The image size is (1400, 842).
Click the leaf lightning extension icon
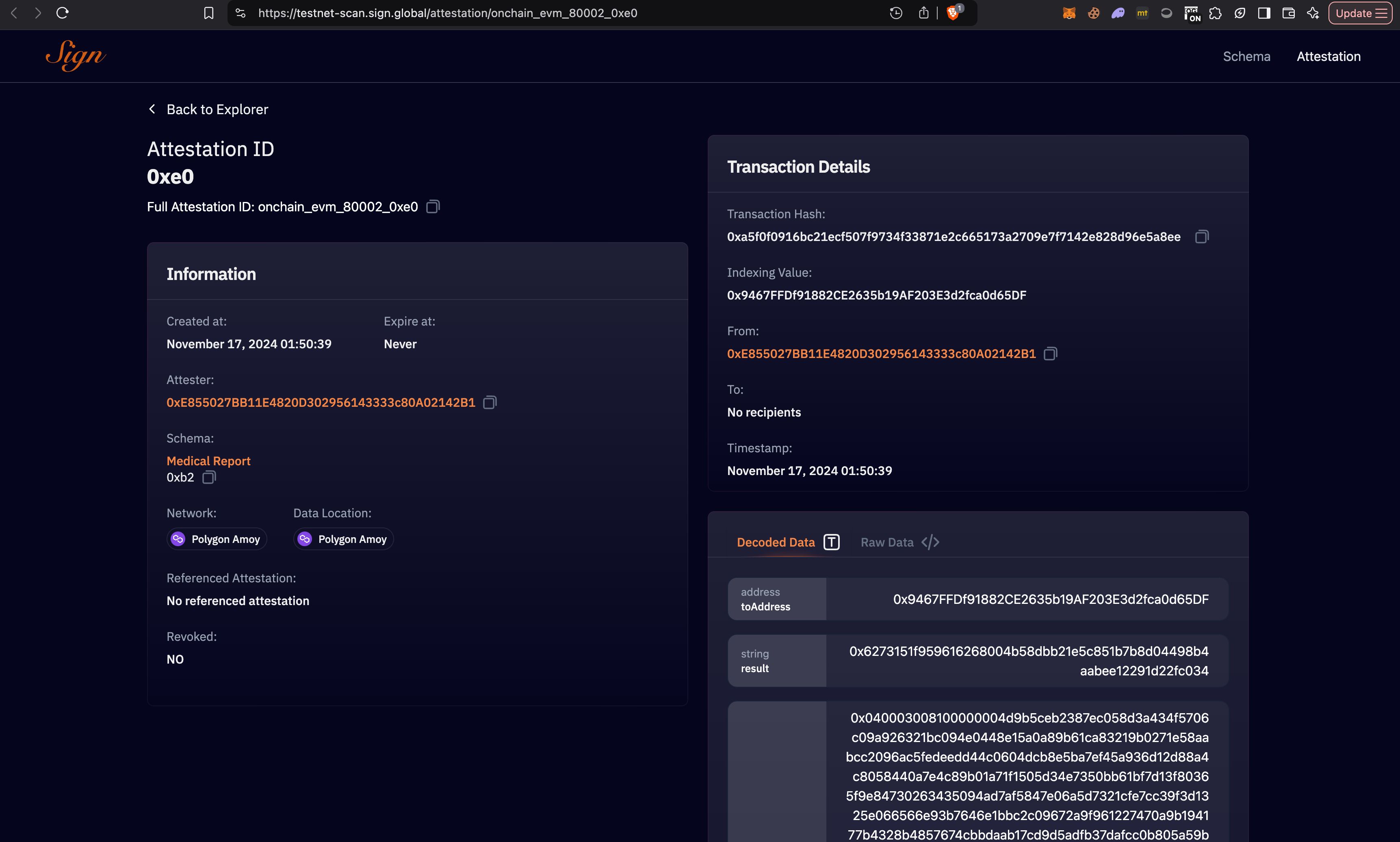coord(1240,13)
